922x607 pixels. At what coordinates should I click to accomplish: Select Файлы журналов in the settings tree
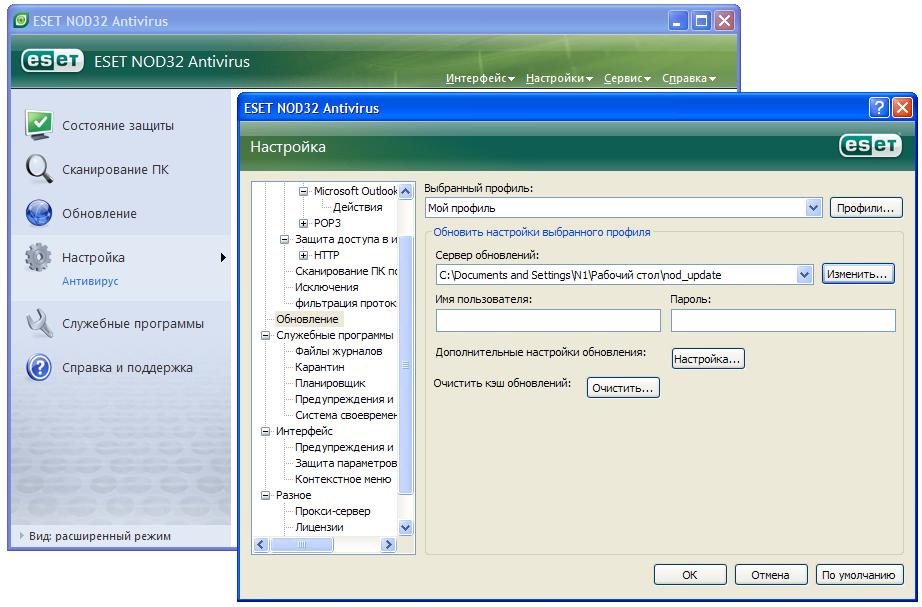[338, 351]
